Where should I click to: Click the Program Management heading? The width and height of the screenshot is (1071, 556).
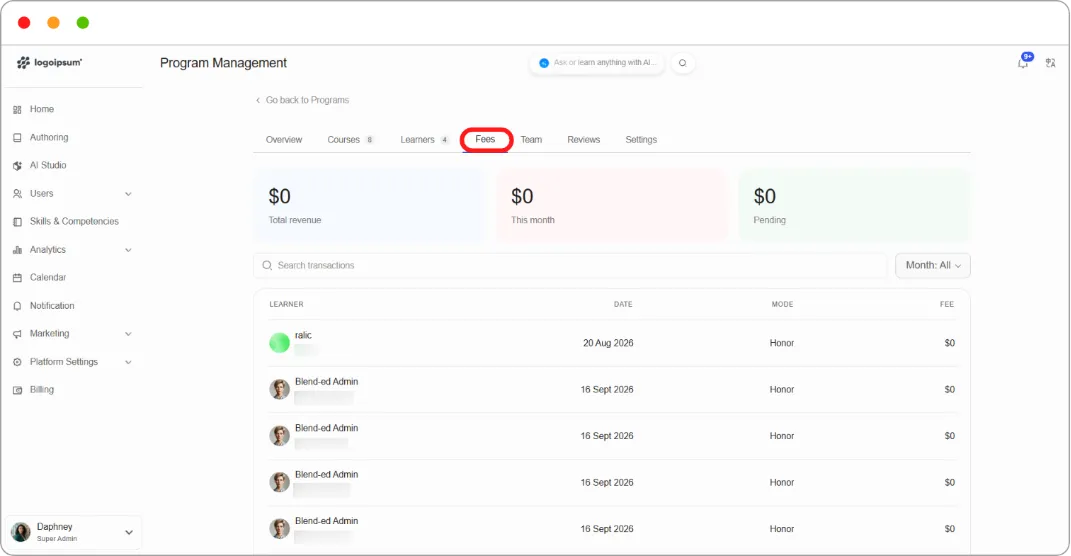coord(223,63)
